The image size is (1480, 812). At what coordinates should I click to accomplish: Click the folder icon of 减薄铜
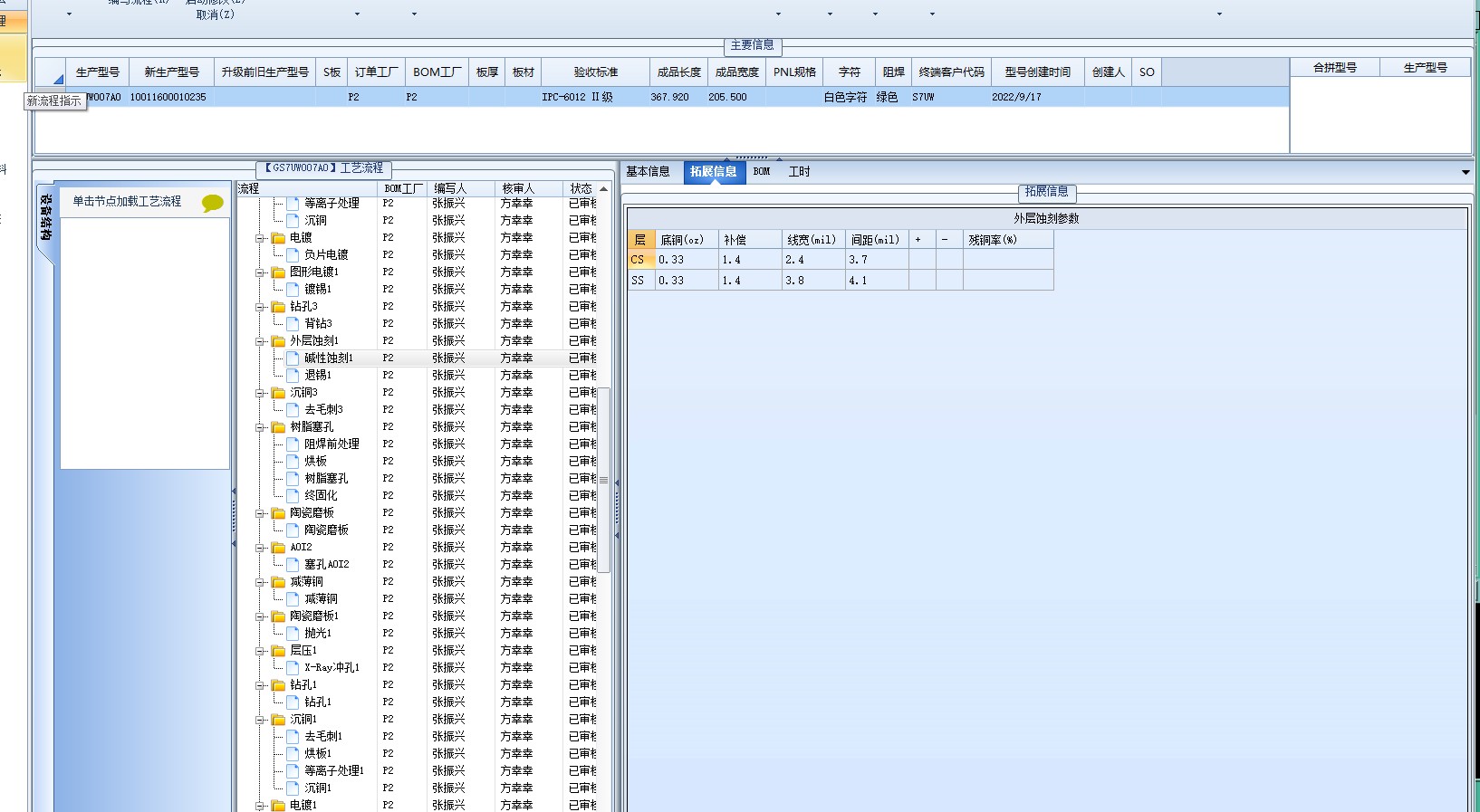click(278, 582)
